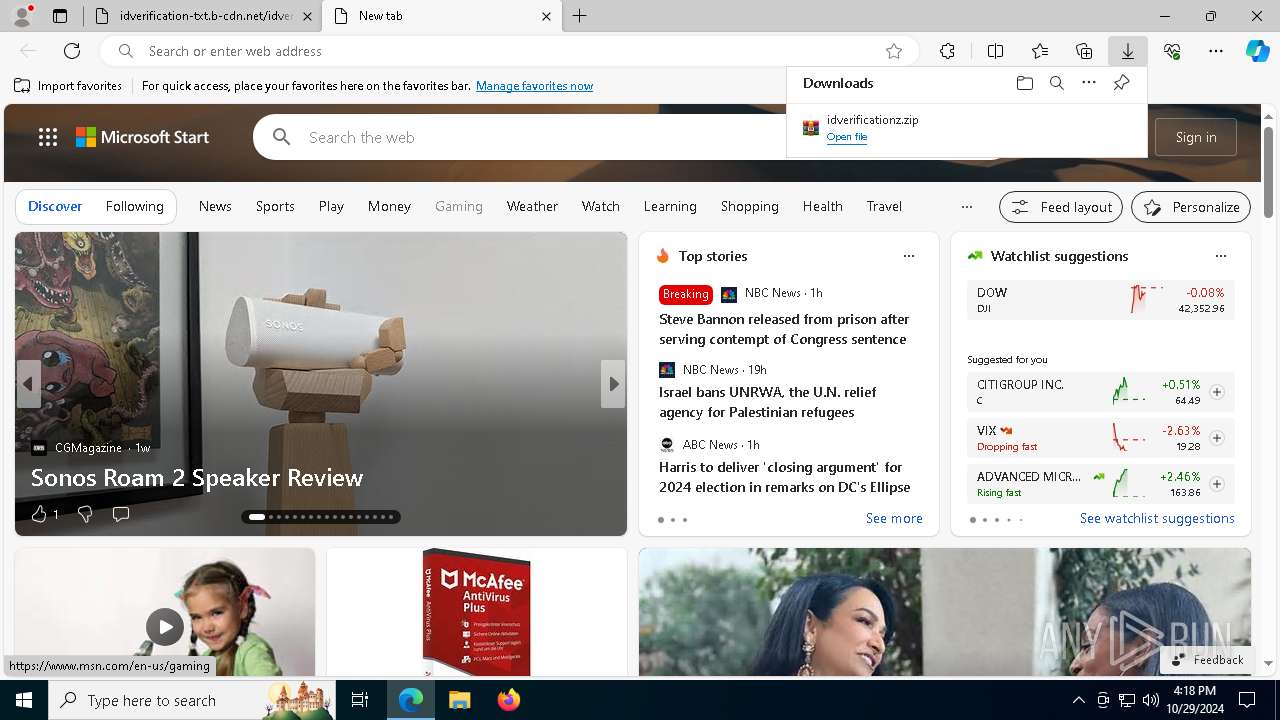
Task: Play the video on girl thumbnail
Action: tap(165, 626)
